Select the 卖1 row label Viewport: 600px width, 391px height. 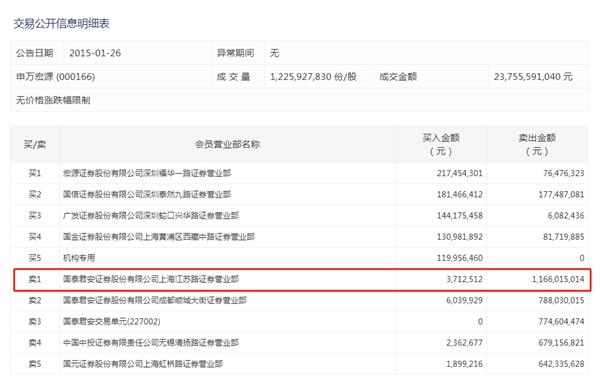click(35, 279)
